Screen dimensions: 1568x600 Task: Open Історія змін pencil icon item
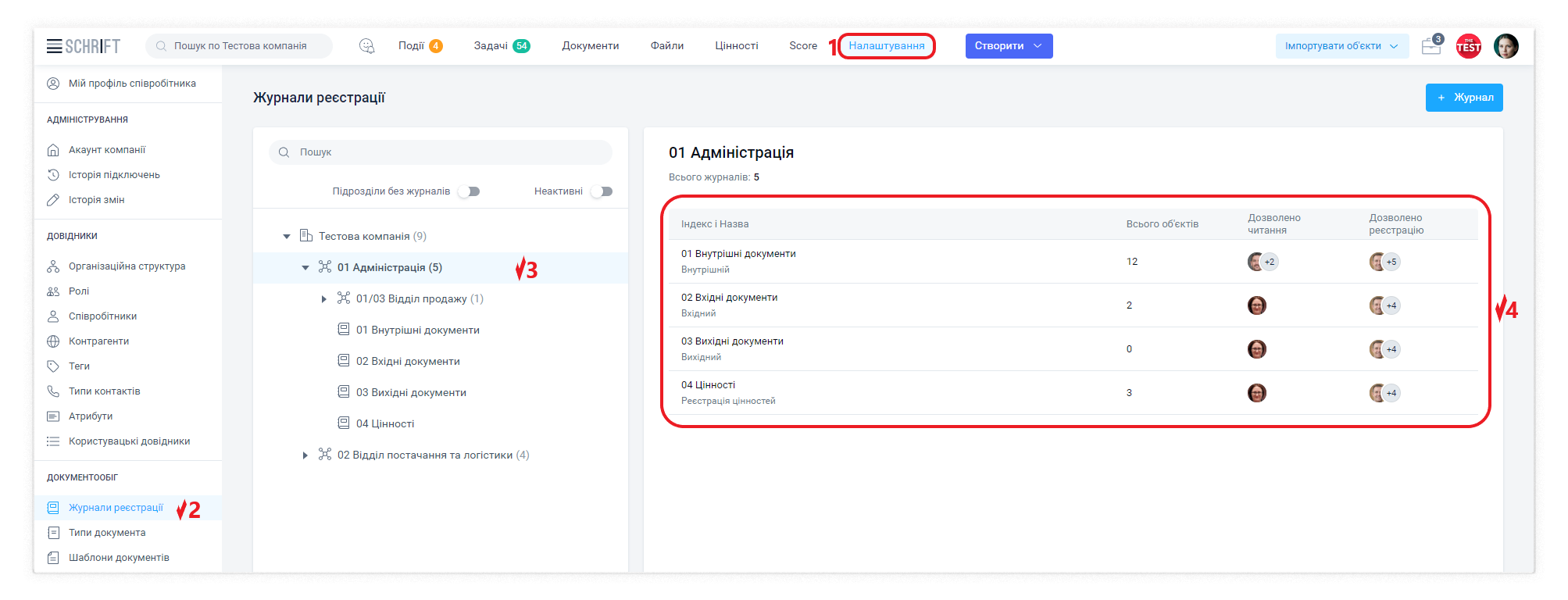tap(96, 200)
